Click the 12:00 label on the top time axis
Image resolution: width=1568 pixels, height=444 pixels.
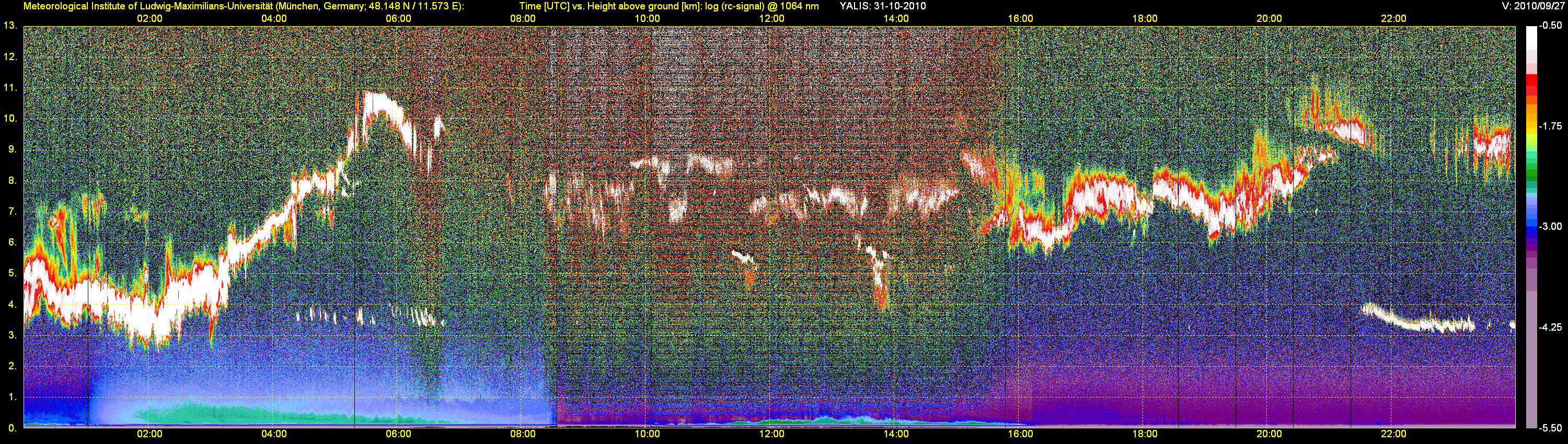click(x=771, y=19)
